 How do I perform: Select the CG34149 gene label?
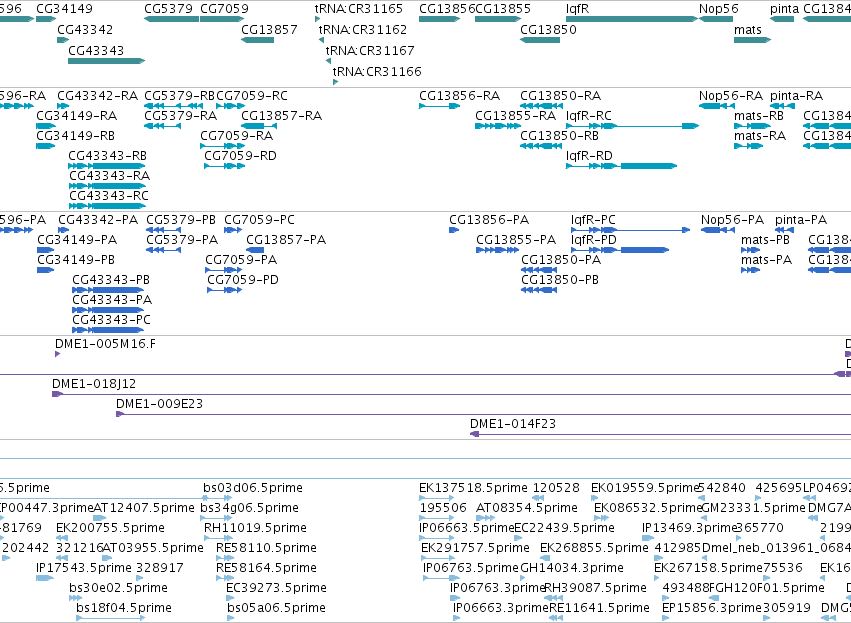click(x=64, y=9)
